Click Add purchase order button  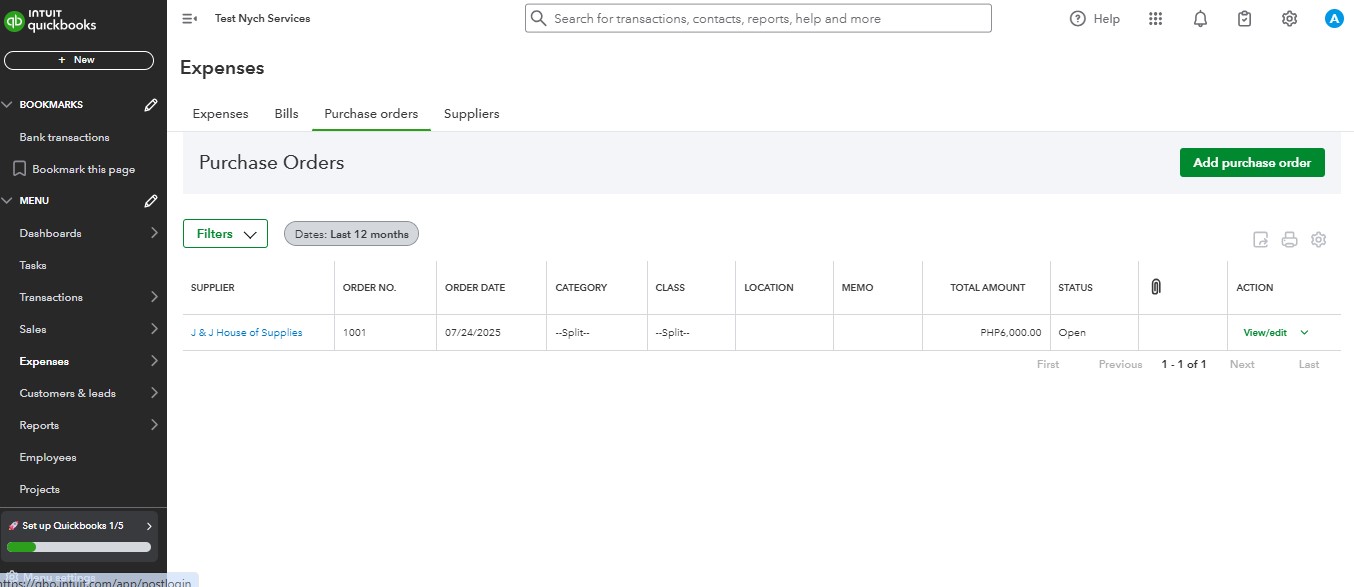coord(1252,163)
